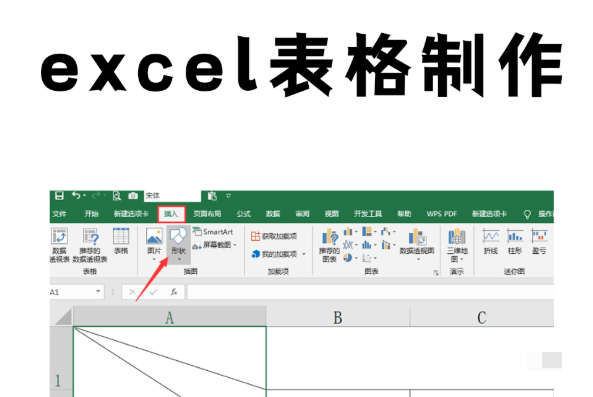Open the 图表 group dialog launcher

coord(436,273)
